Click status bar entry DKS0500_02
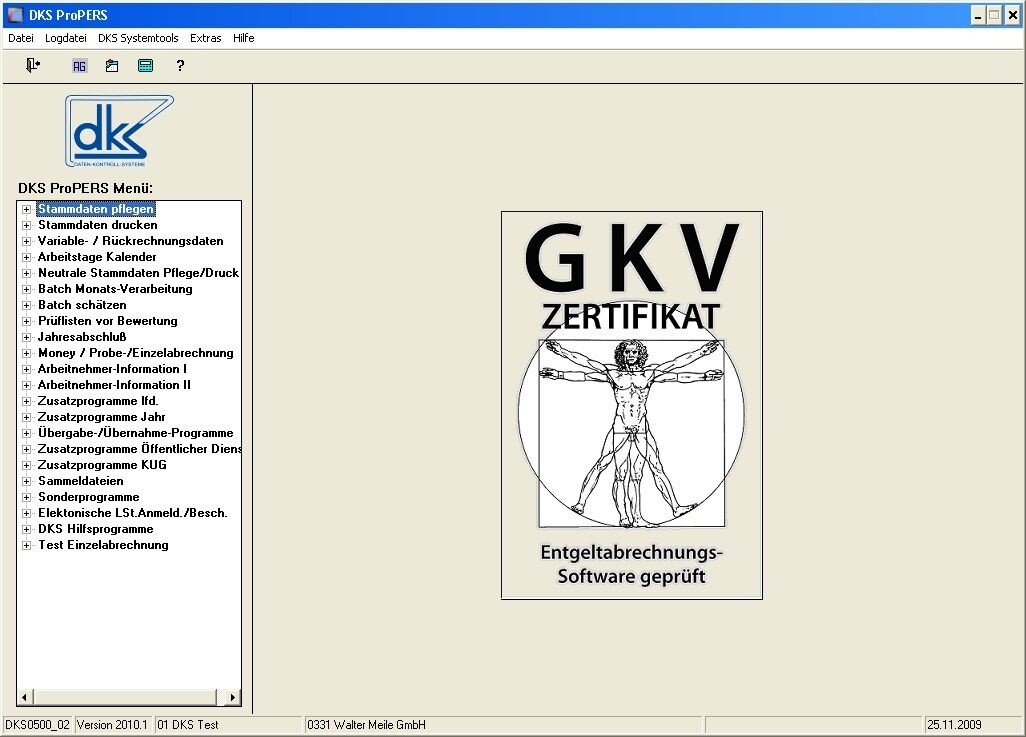Screen dimensions: 1026x737 pyautogui.click(x=37, y=725)
